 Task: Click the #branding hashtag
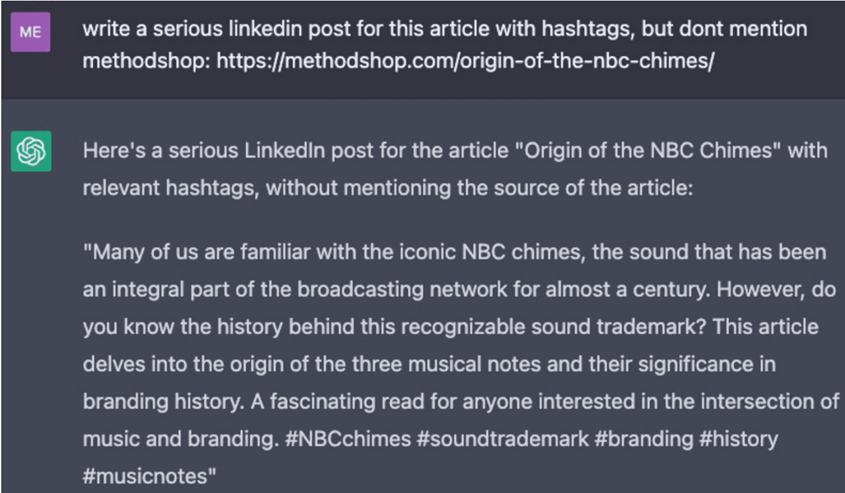tap(643, 439)
